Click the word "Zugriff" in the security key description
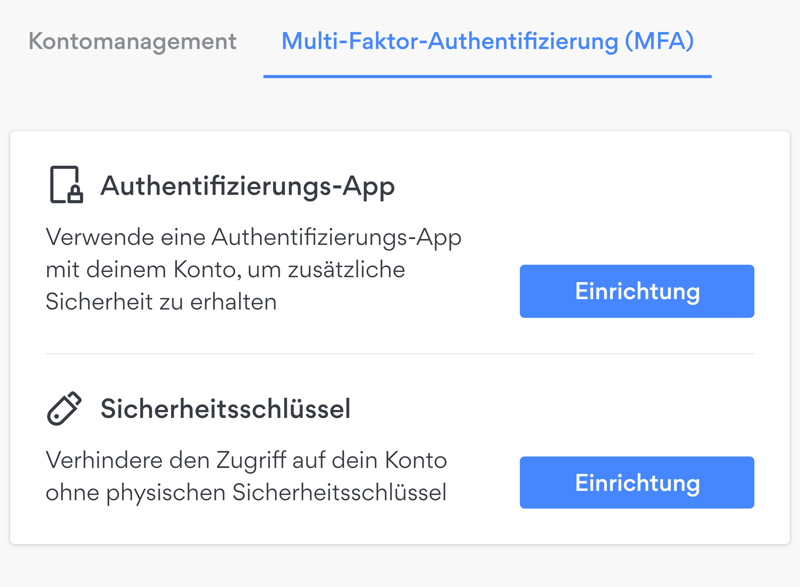The height and width of the screenshot is (587, 800). click(x=255, y=461)
